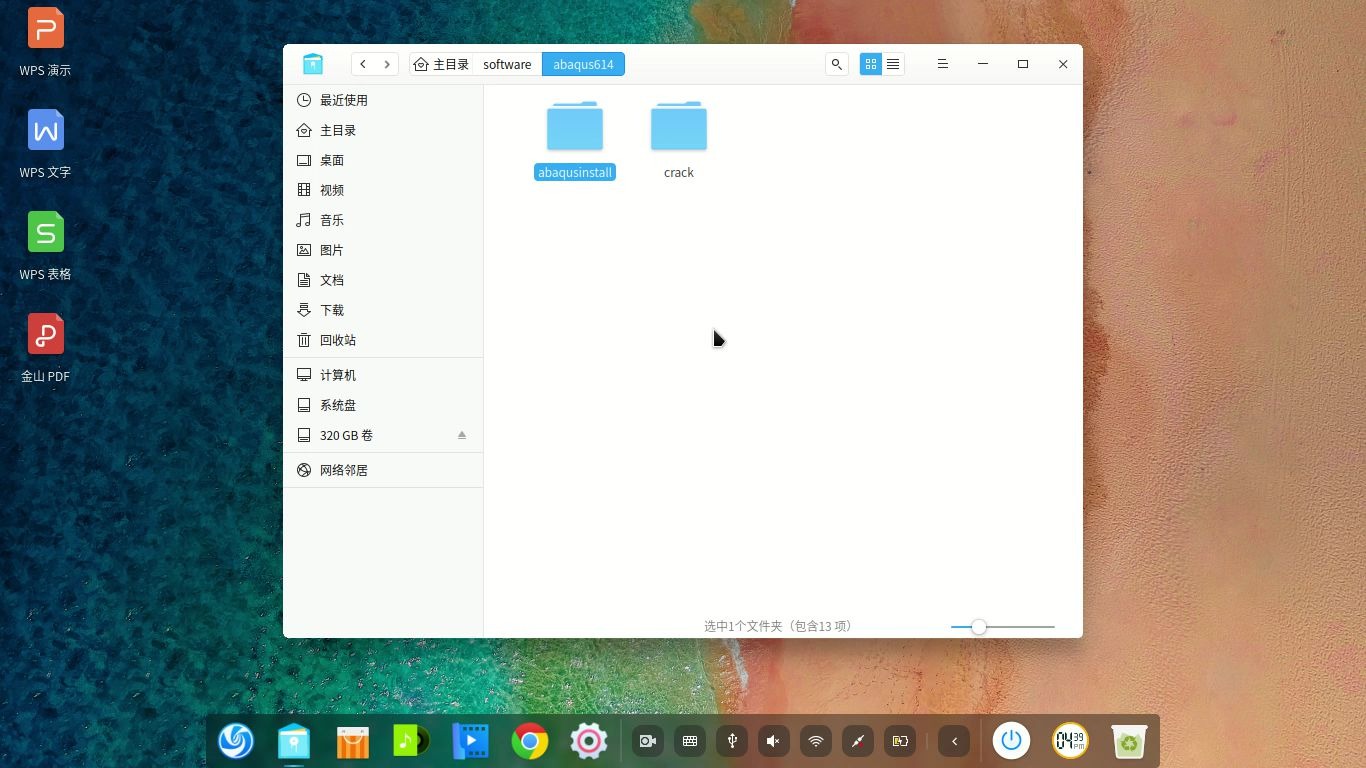Open 主目录 in the sidebar

[x=383, y=130]
